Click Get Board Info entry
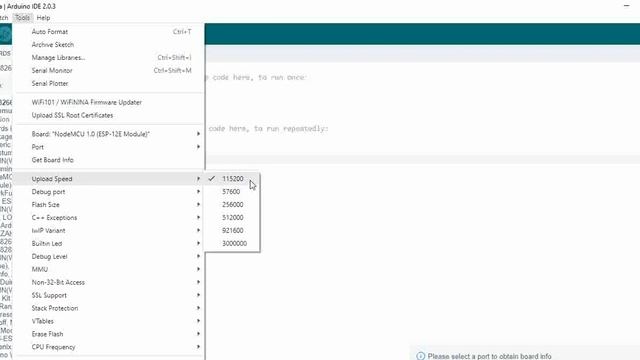The image size is (640, 360). tap(108, 160)
